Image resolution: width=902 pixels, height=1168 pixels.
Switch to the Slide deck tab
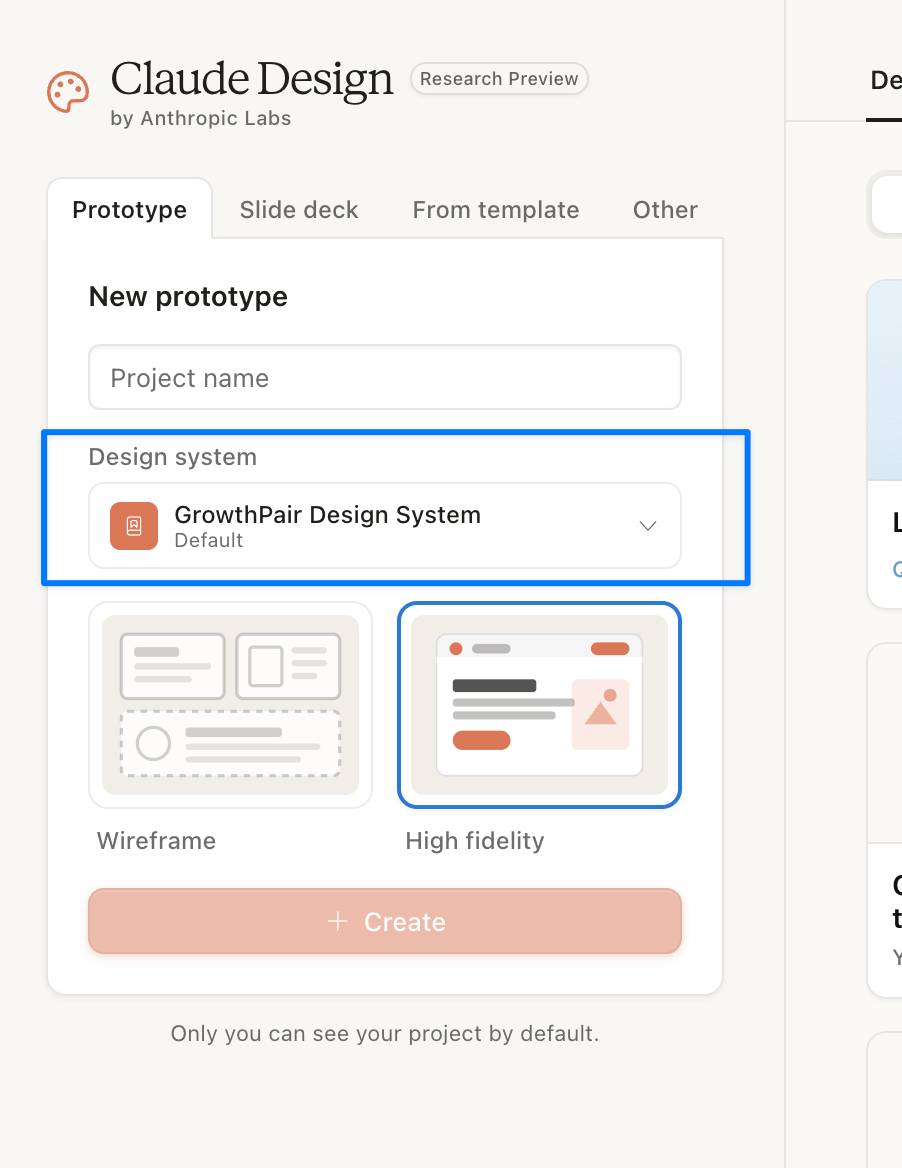pyautogui.click(x=299, y=210)
